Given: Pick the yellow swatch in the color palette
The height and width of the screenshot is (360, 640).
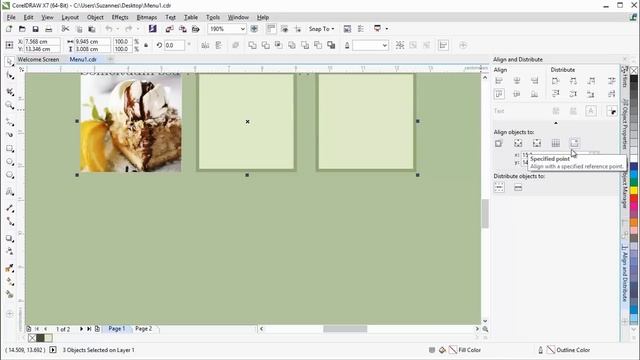Looking at the screenshot, I should [x=633, y=190].
